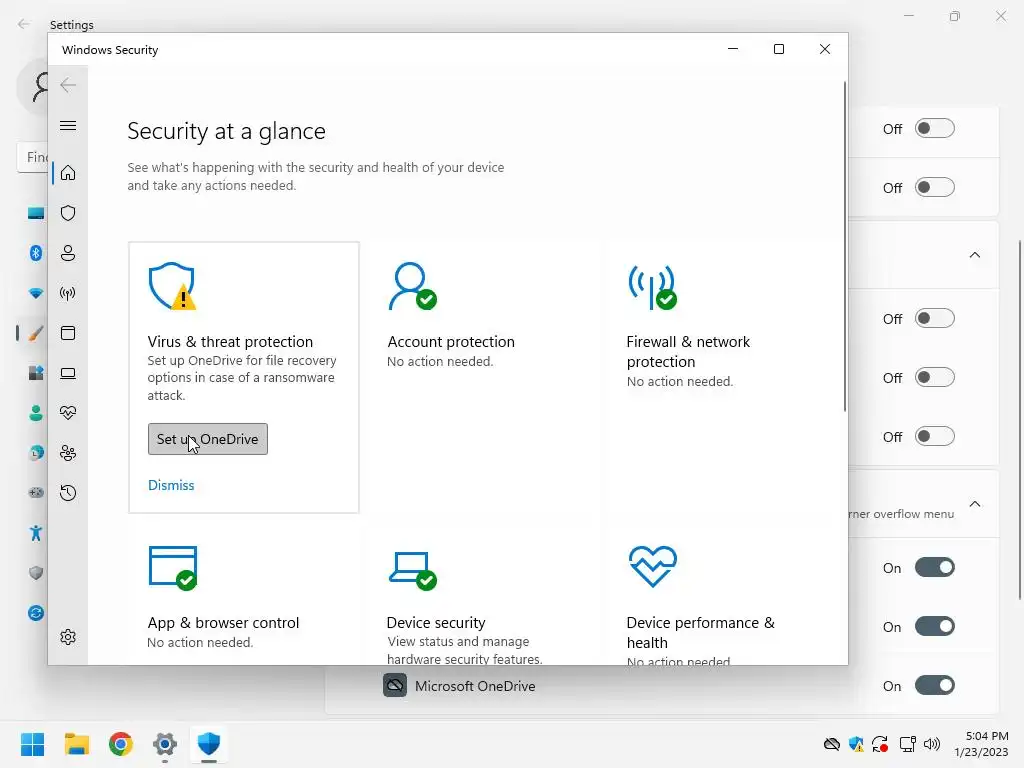Open Device performance & health heading
The image size is (1024, 768).
(x=701, y=632)
